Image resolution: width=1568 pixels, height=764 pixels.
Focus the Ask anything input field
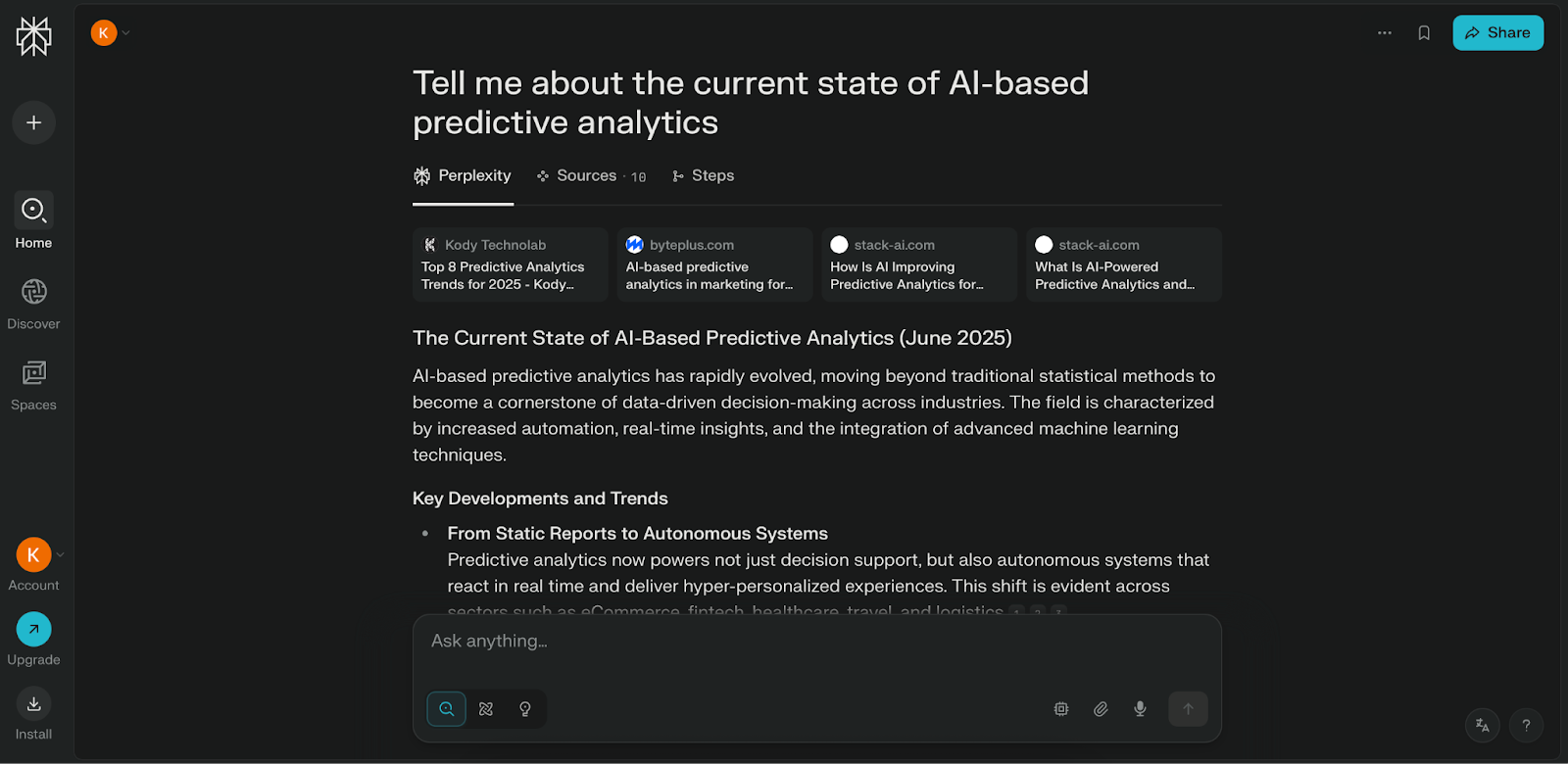(x=815, y=642)
